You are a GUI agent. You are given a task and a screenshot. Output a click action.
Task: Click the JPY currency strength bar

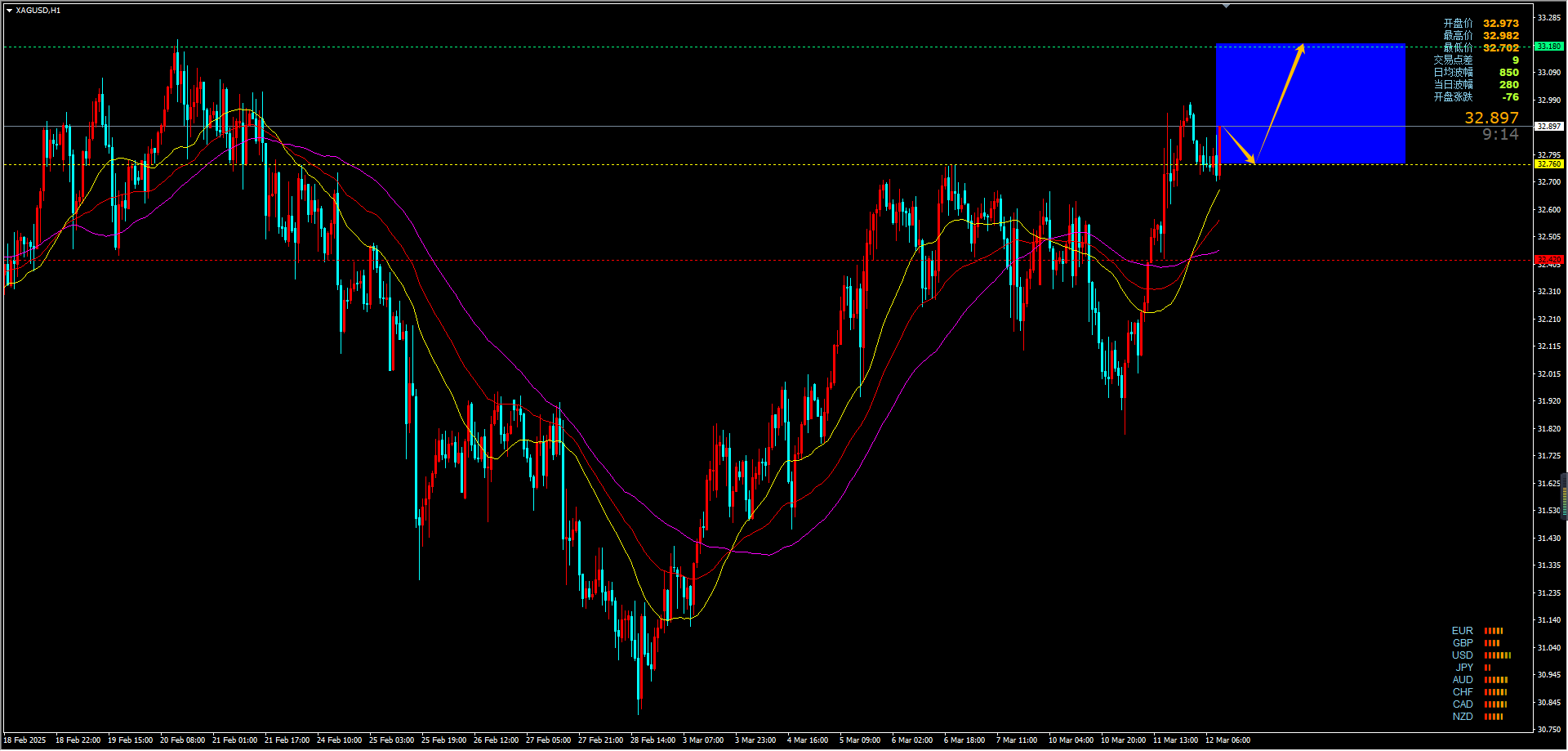point(1487,668)
